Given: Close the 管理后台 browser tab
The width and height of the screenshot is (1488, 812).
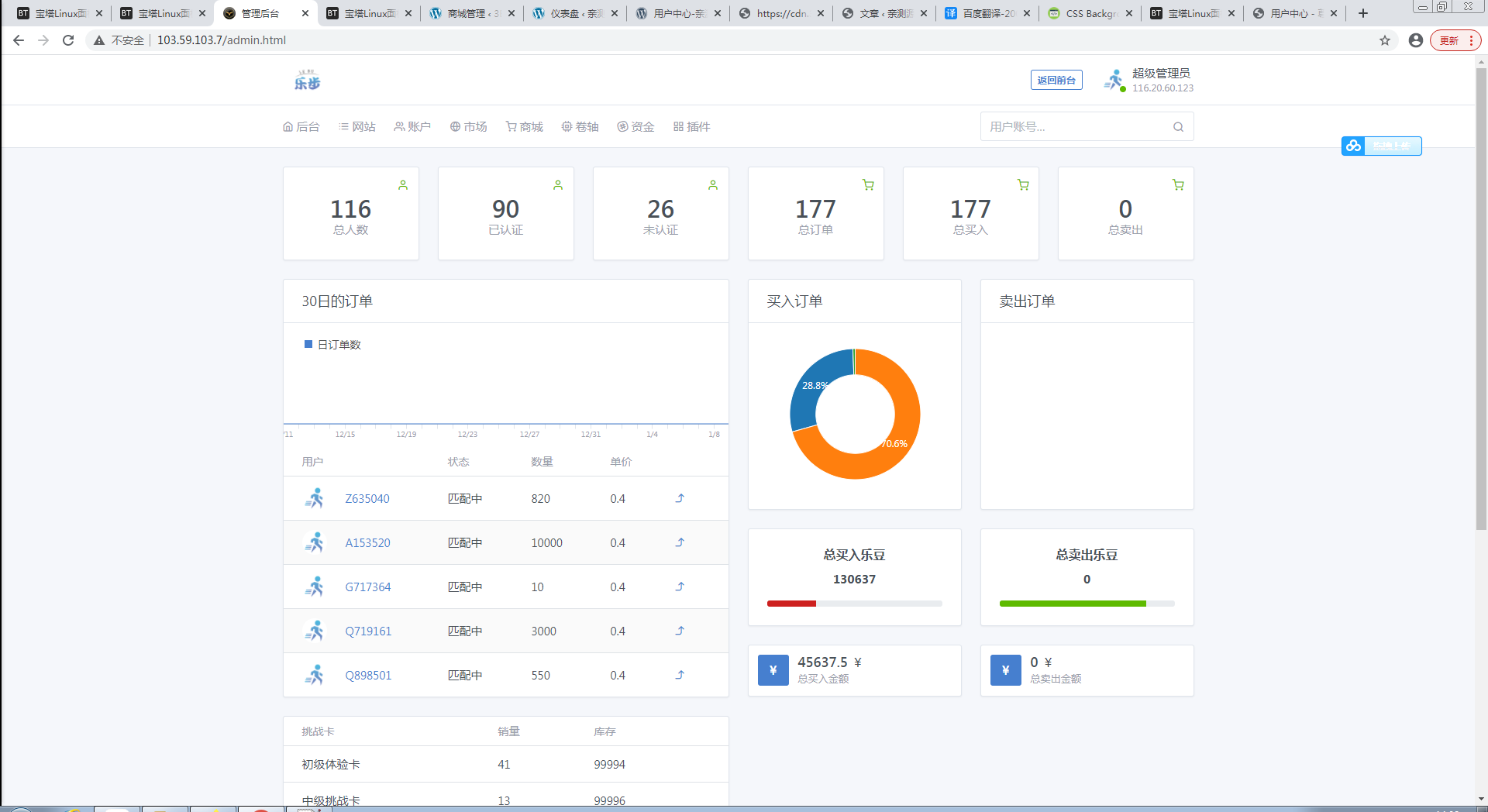Looking at the screenshot, I should [x=305, y=13].
